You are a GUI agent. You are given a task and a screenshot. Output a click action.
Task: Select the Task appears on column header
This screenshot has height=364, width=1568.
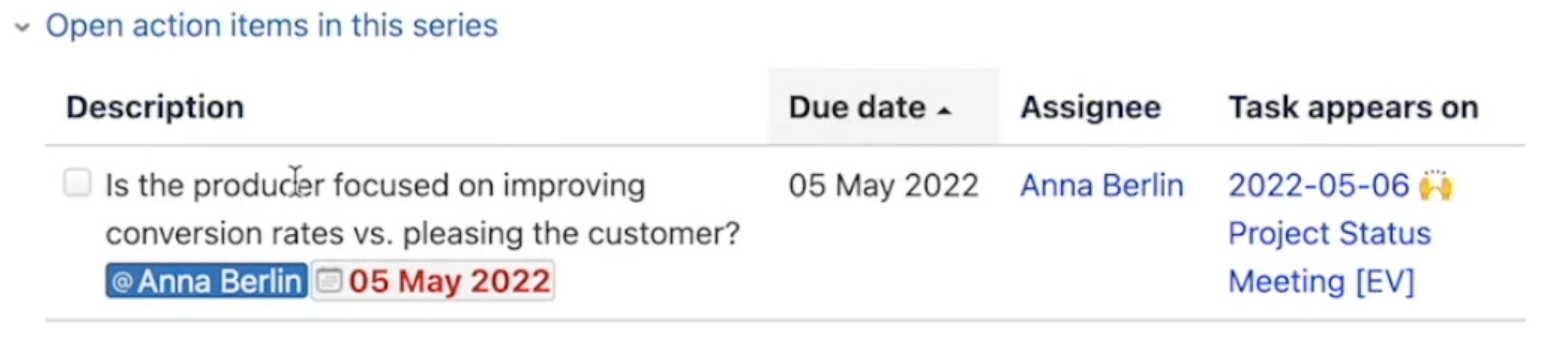coord(1353,107)
